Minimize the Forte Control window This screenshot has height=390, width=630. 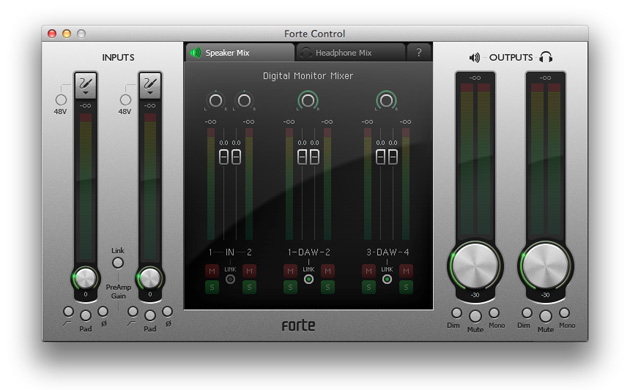coord(67,33)
